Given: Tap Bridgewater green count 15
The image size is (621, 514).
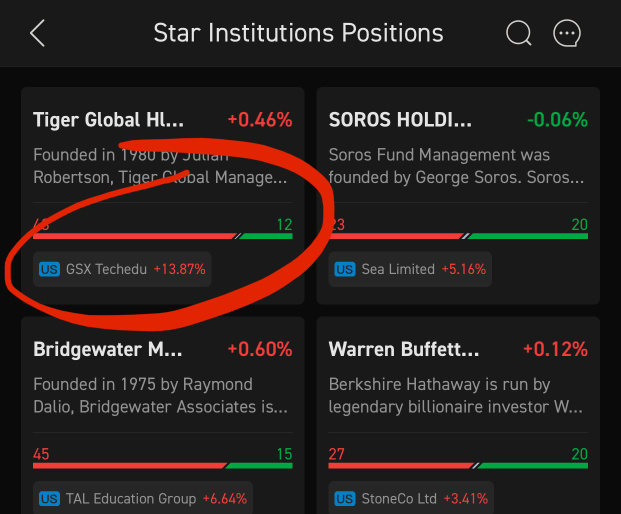Looking at the screenshot, I should [284, 454].
